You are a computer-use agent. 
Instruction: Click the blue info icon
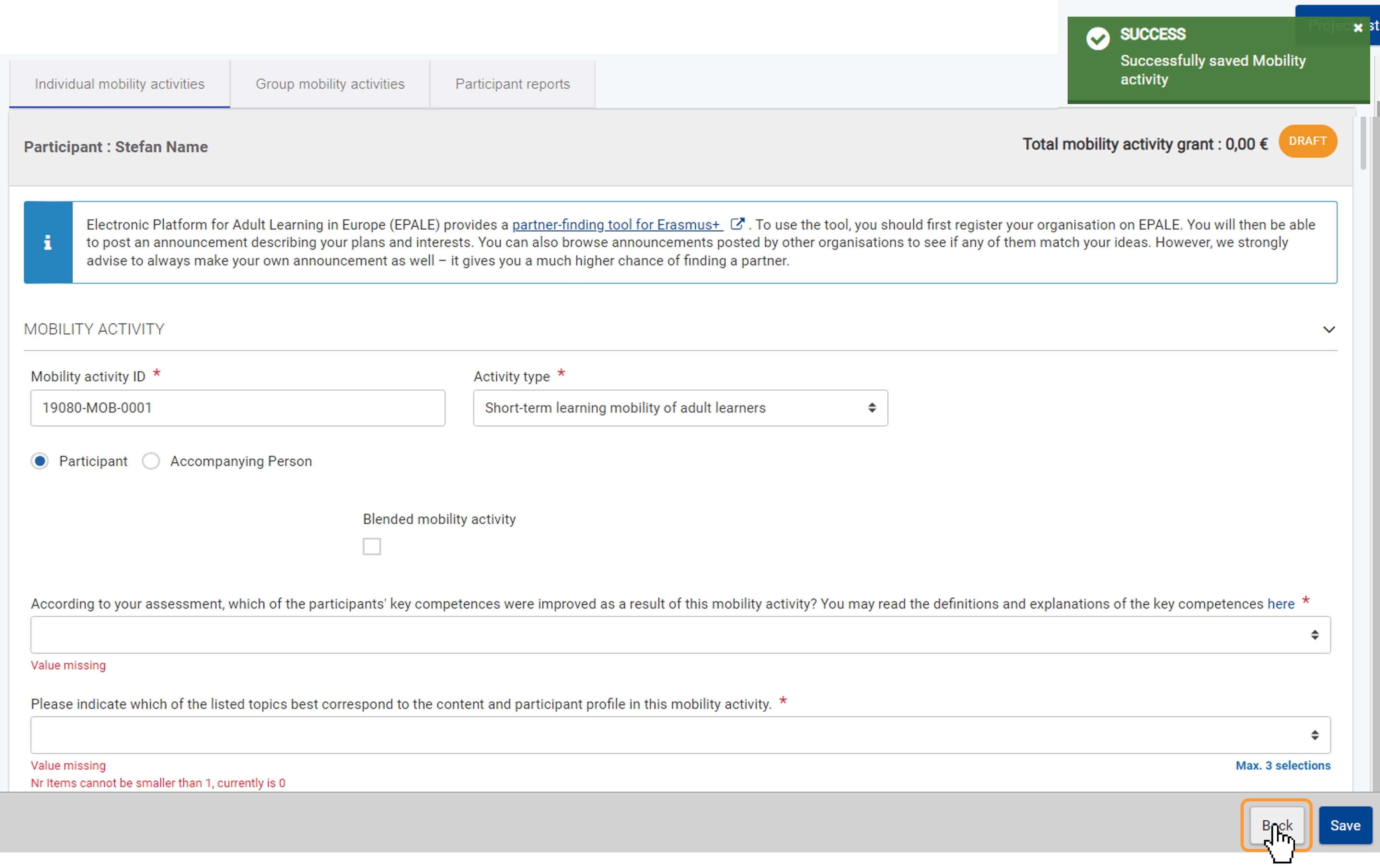(x=48, y=242)
